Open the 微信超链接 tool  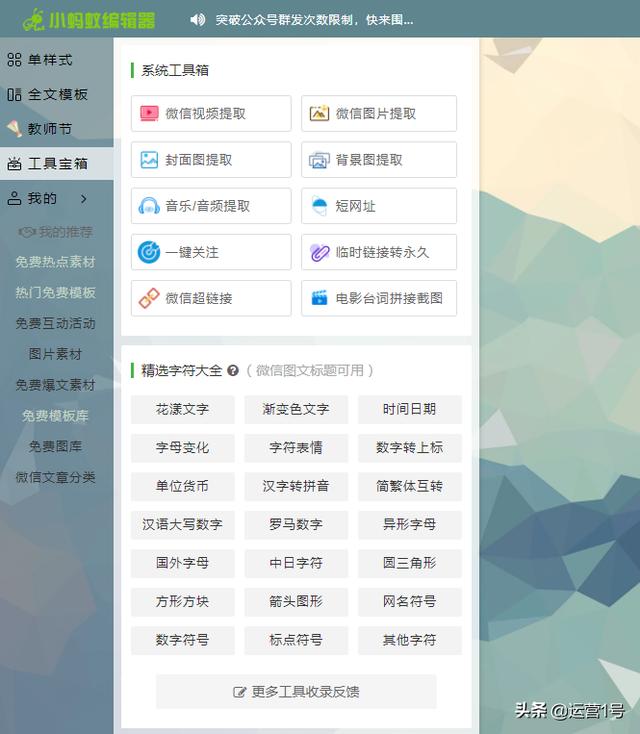tap(211, 298)
